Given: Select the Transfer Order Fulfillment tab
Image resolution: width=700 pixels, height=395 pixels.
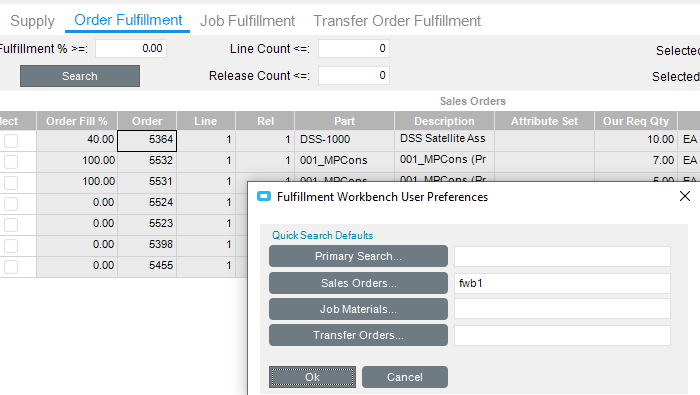Looking at the screenshot, I should click(x=397, y=21).
